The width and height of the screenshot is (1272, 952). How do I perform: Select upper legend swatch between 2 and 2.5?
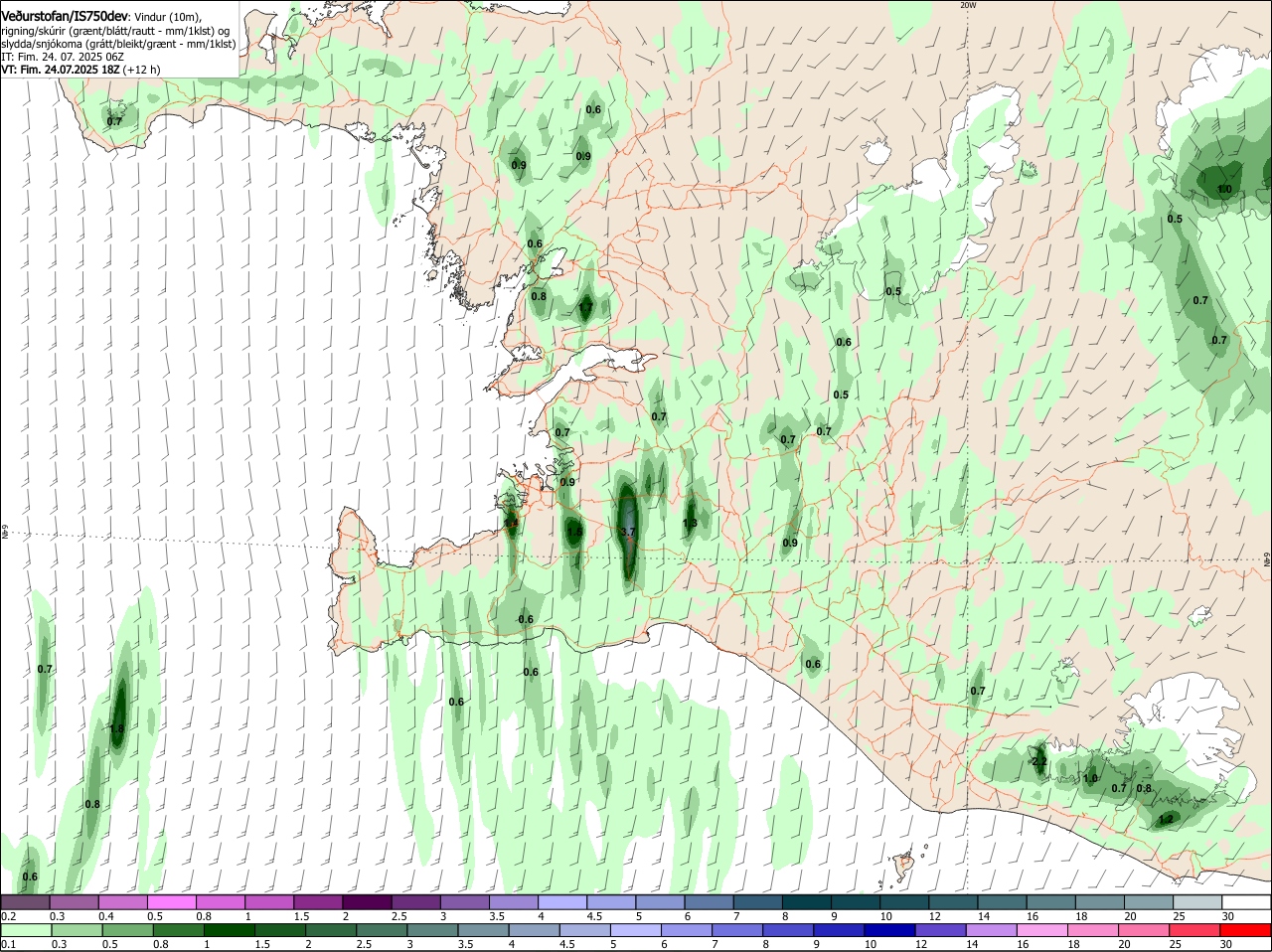(x=368, y=902)
